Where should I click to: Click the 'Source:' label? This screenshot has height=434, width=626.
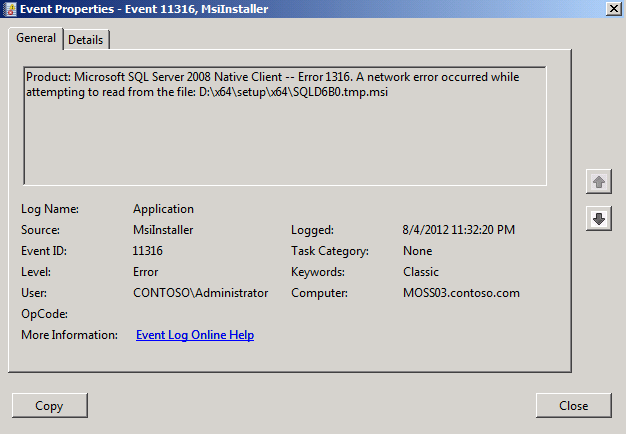click(x=40, y=230)
